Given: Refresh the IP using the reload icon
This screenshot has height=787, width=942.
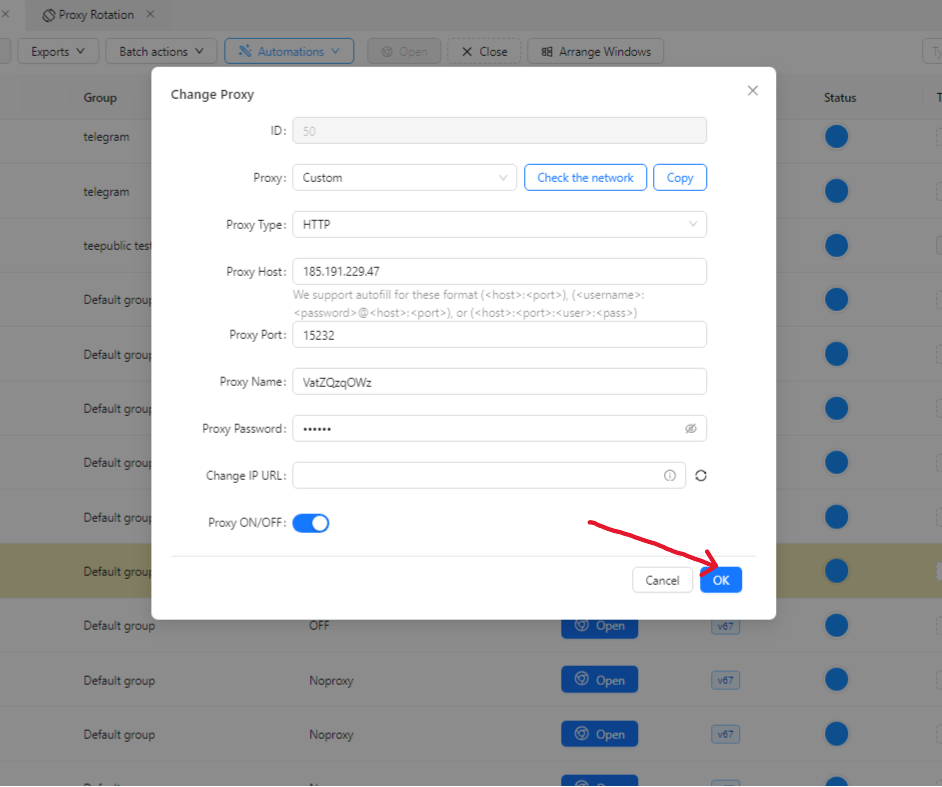Looking at the screenshot, I should [700, 475].
